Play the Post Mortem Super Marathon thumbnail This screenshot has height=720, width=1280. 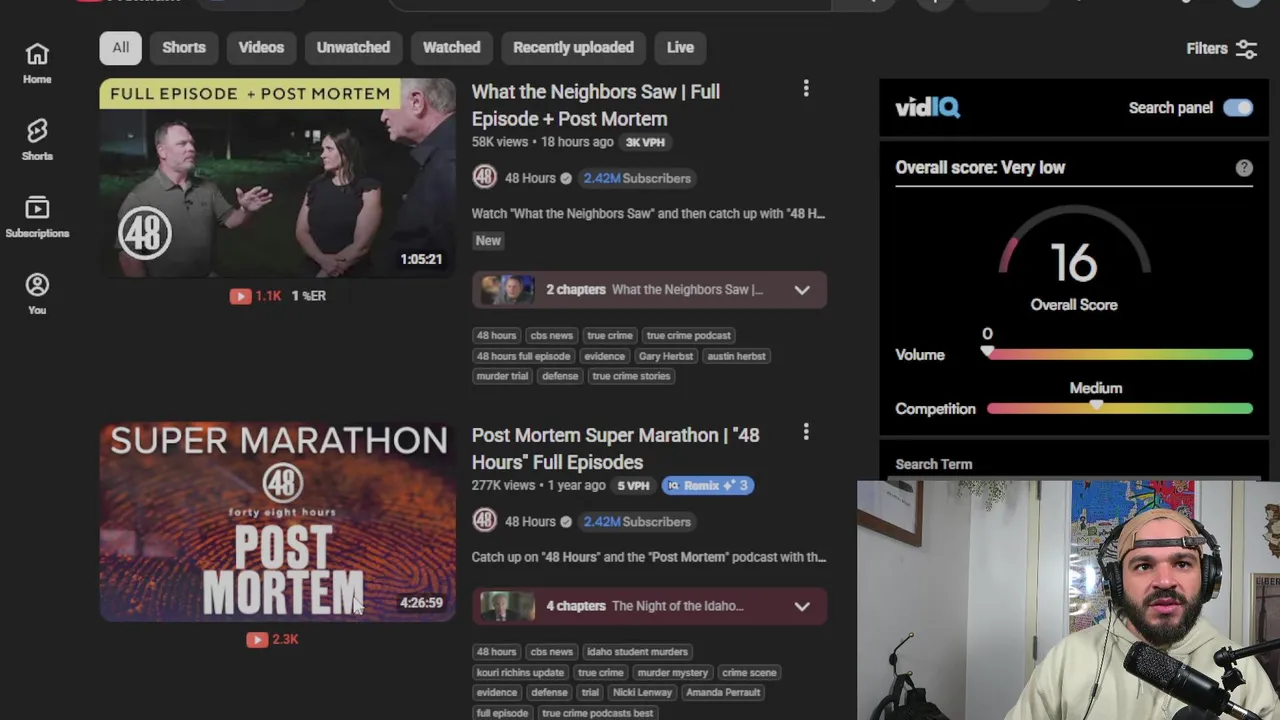point(277,521)
